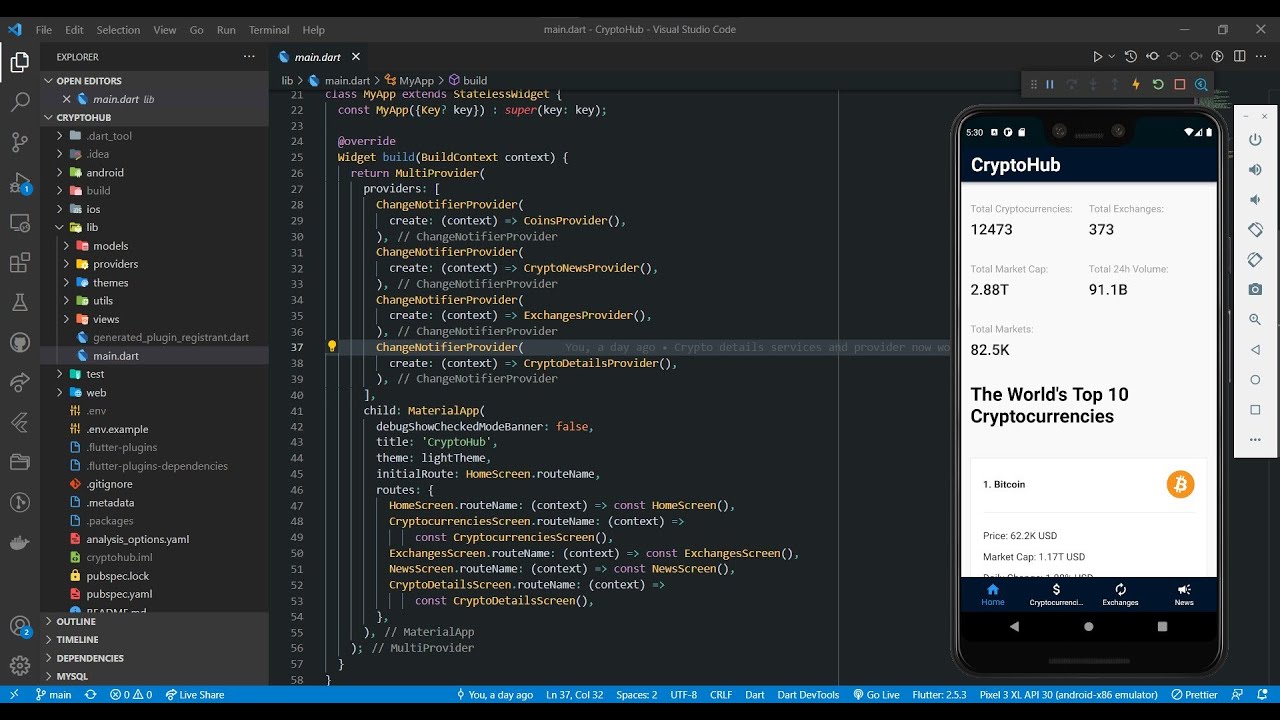Tap Exchanges tab in phone app
The height and width of the screenshot is (720, 1280).
coord(1120,594)
